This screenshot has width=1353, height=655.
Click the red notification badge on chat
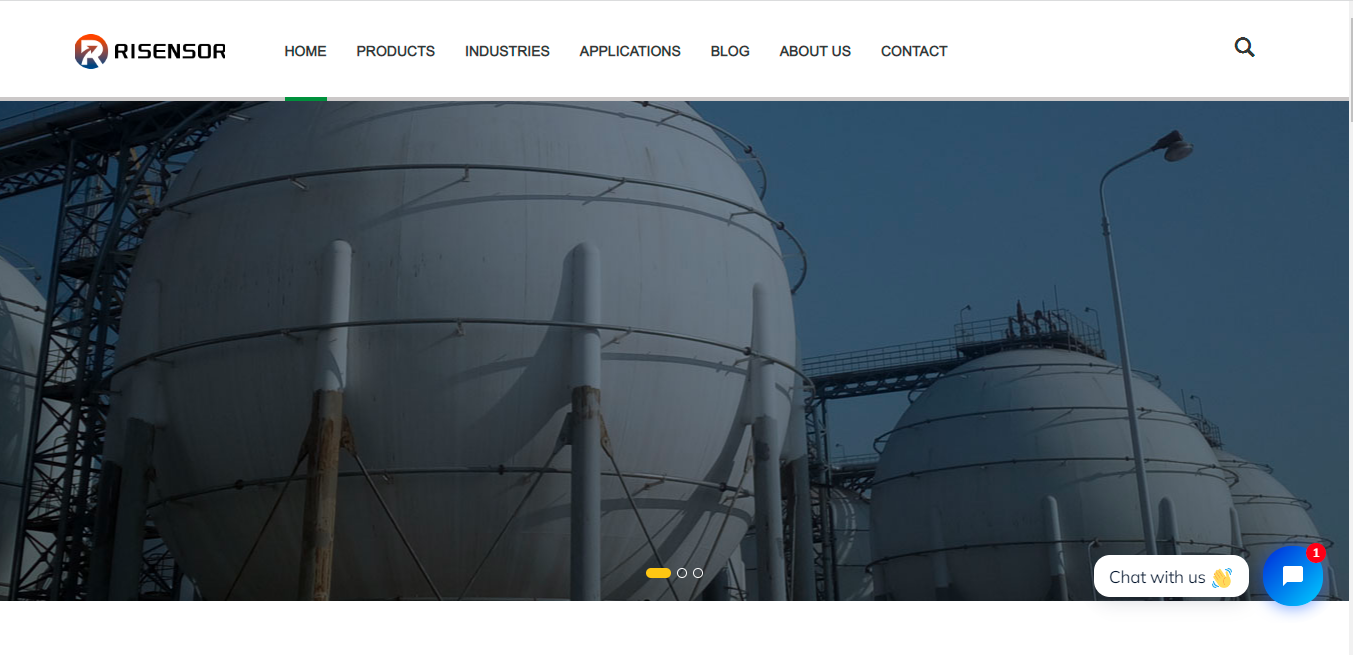1315,552
